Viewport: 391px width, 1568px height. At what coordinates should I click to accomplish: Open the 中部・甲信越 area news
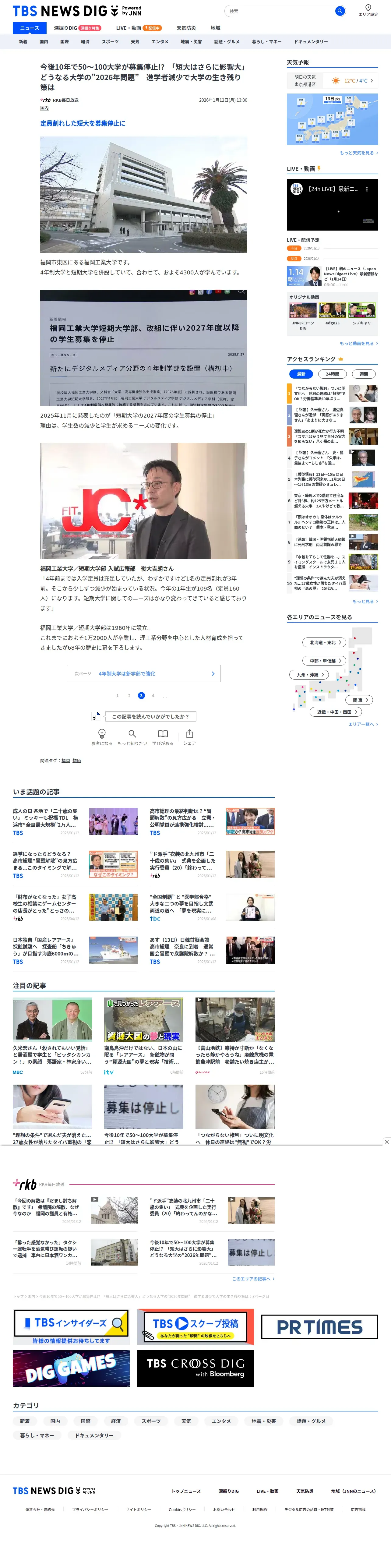click(x=324, y=660)
